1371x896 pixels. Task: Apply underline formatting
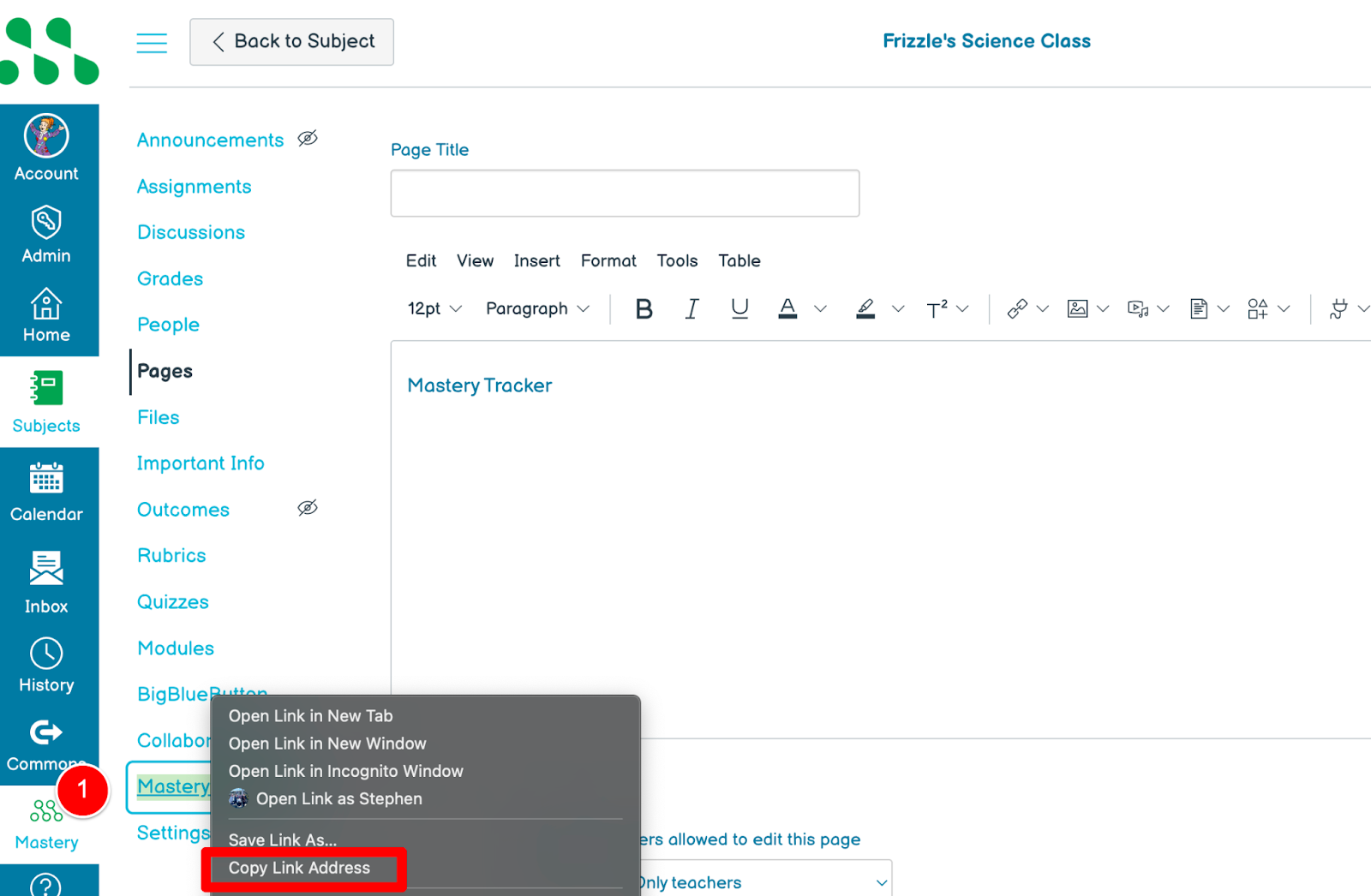739,308
